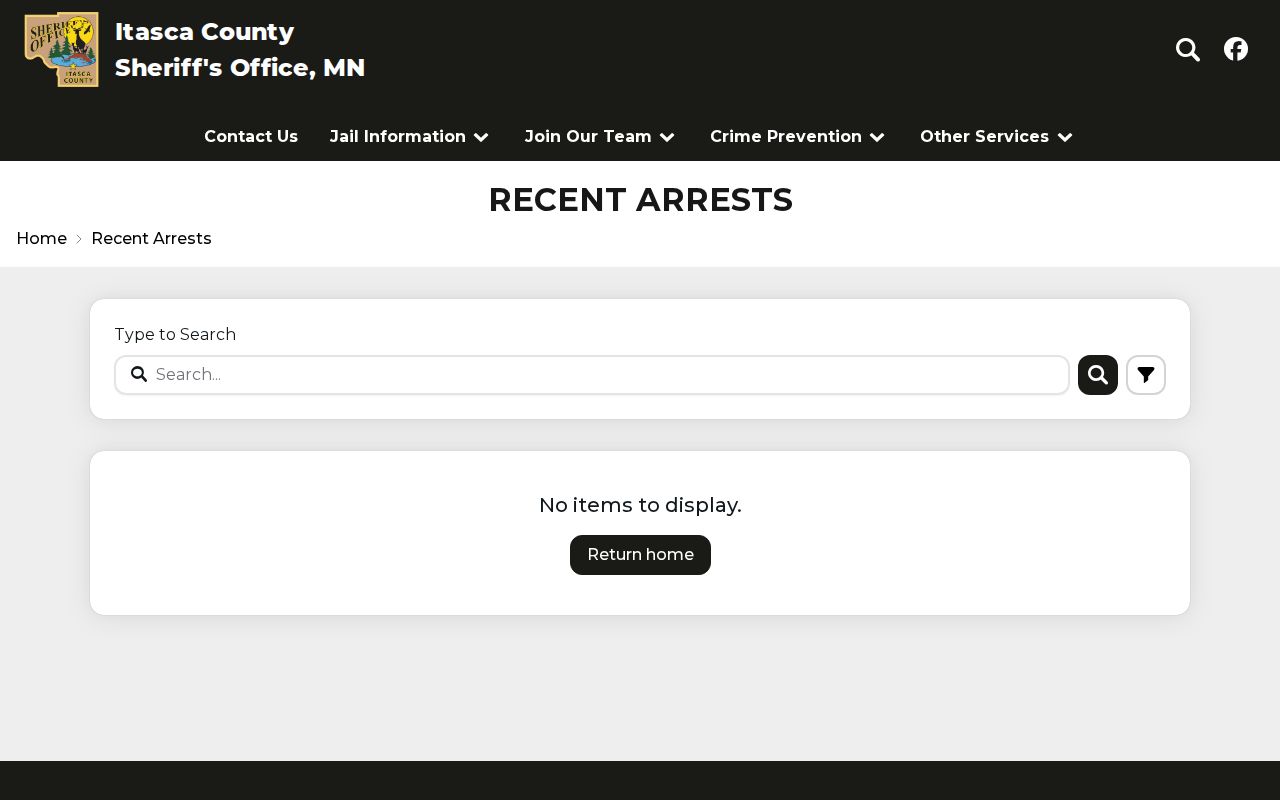Open Jail Information menu
Screen dimensions: 1280x800
398,136
